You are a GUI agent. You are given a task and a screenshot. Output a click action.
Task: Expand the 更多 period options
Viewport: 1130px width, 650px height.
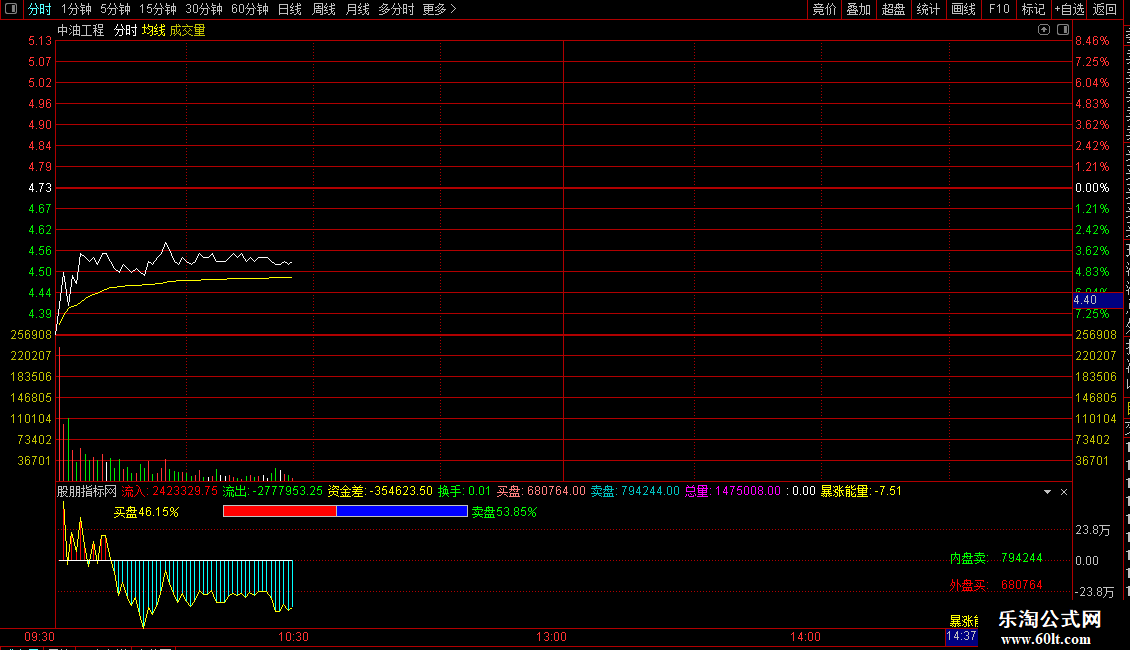pyautogui.click(x=440, y=9)
